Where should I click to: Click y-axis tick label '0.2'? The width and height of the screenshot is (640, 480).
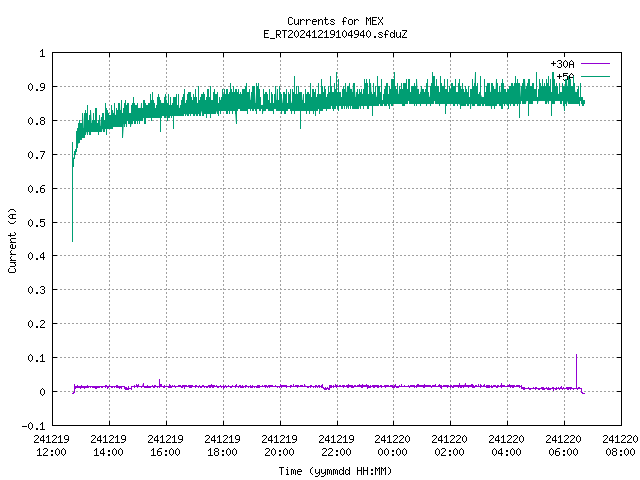(36, 324)
